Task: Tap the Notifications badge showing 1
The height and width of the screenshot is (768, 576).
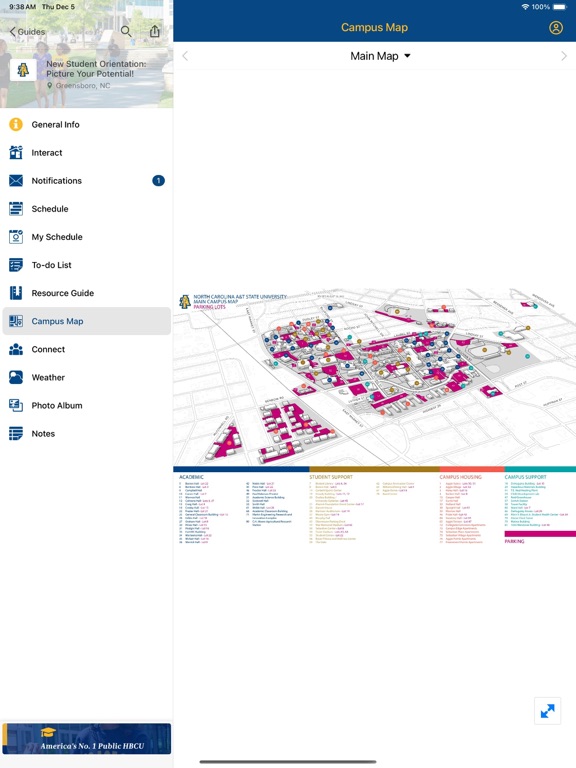Action: 158,181
